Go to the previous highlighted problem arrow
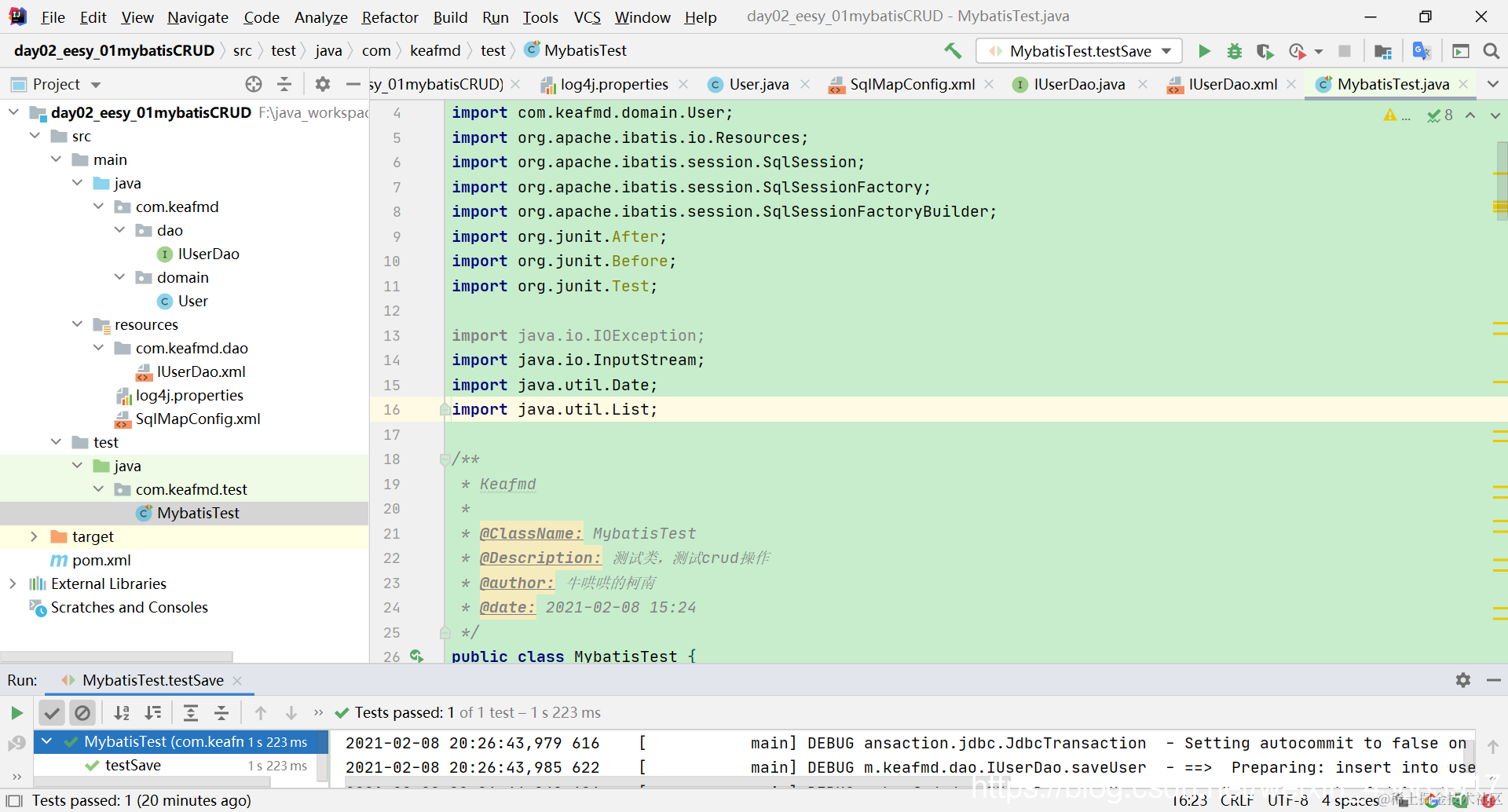Image resolution: width=1508 pixels, height=812 pixels. pyautogui.click(x=1470, y=115)
